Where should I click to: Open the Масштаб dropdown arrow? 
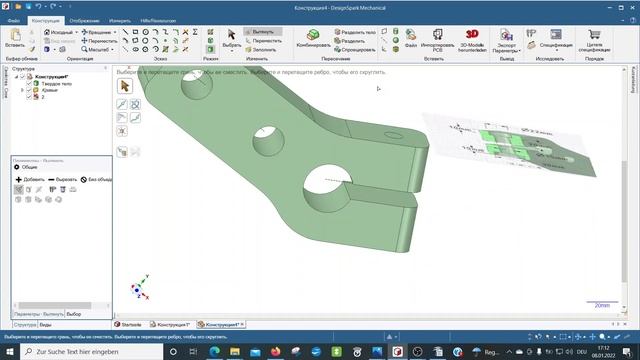(x=112, y=49)
